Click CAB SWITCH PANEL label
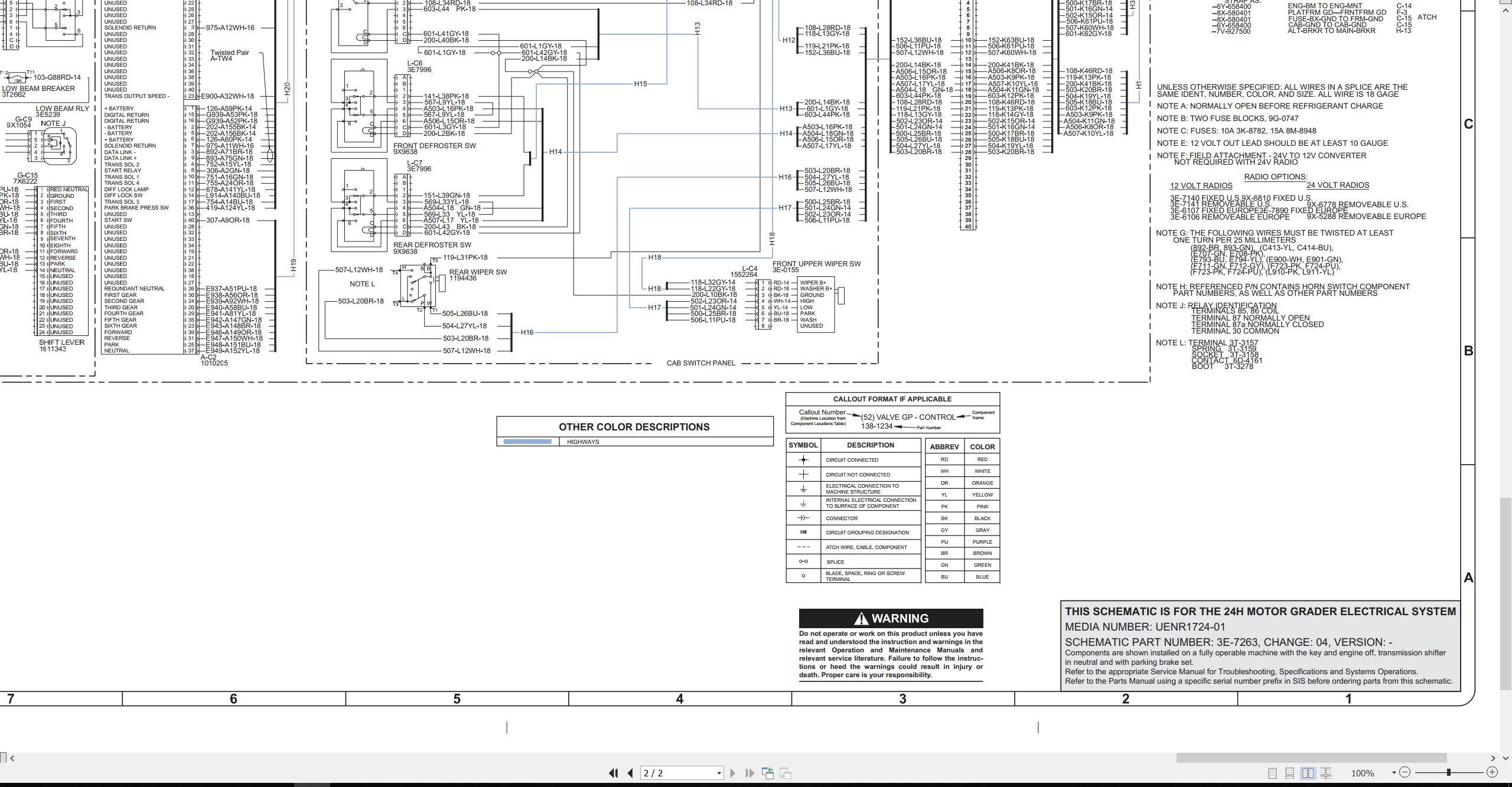 tap(701, 363)
